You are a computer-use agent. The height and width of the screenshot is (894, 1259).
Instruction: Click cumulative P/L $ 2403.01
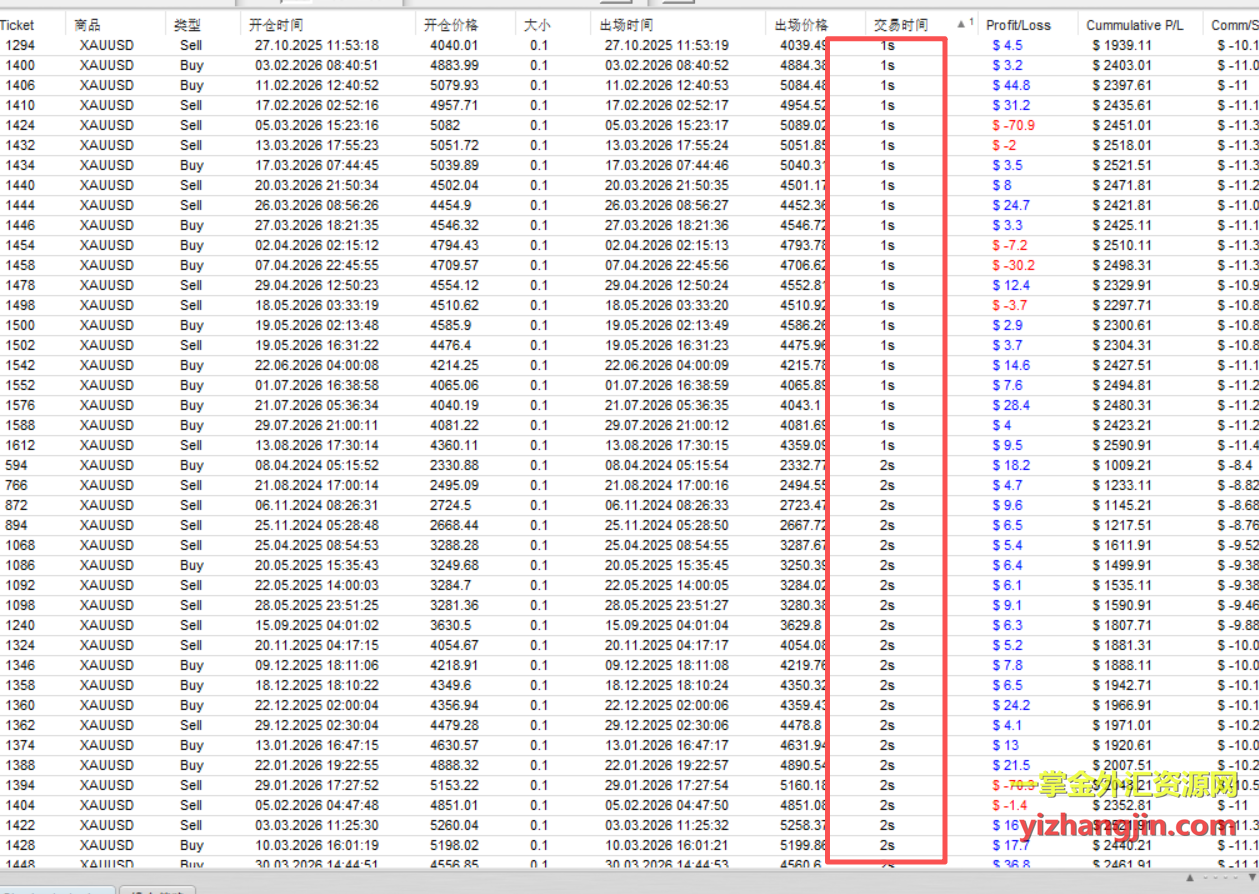point(1122,65)
